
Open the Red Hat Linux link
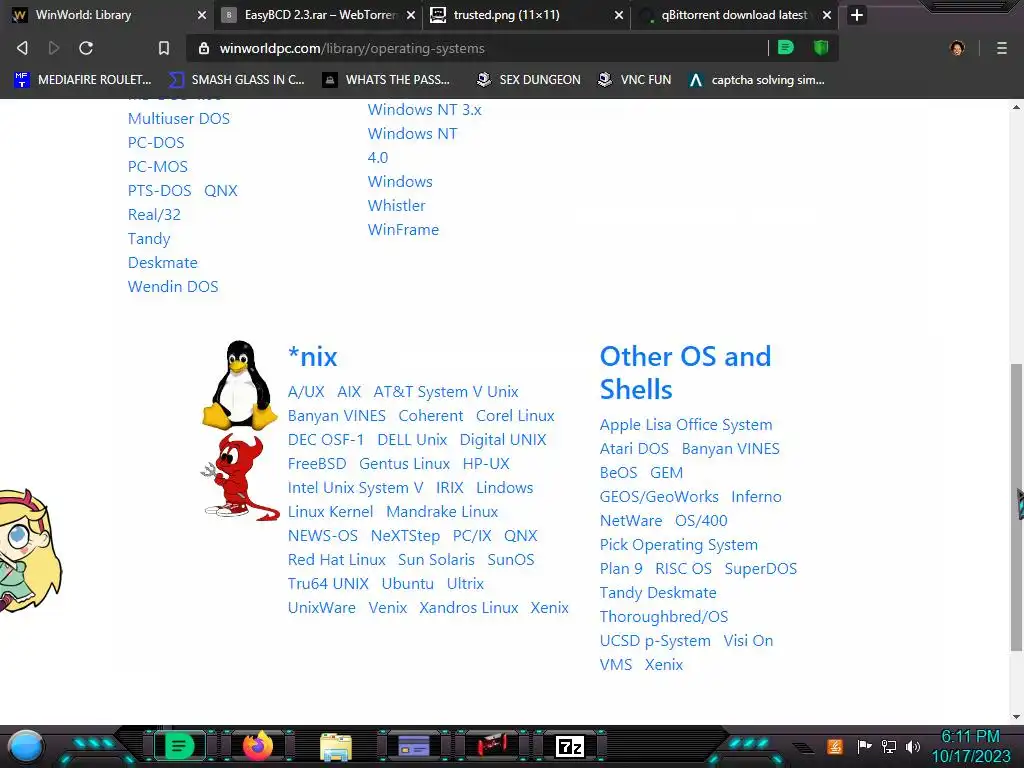[336, 560]
